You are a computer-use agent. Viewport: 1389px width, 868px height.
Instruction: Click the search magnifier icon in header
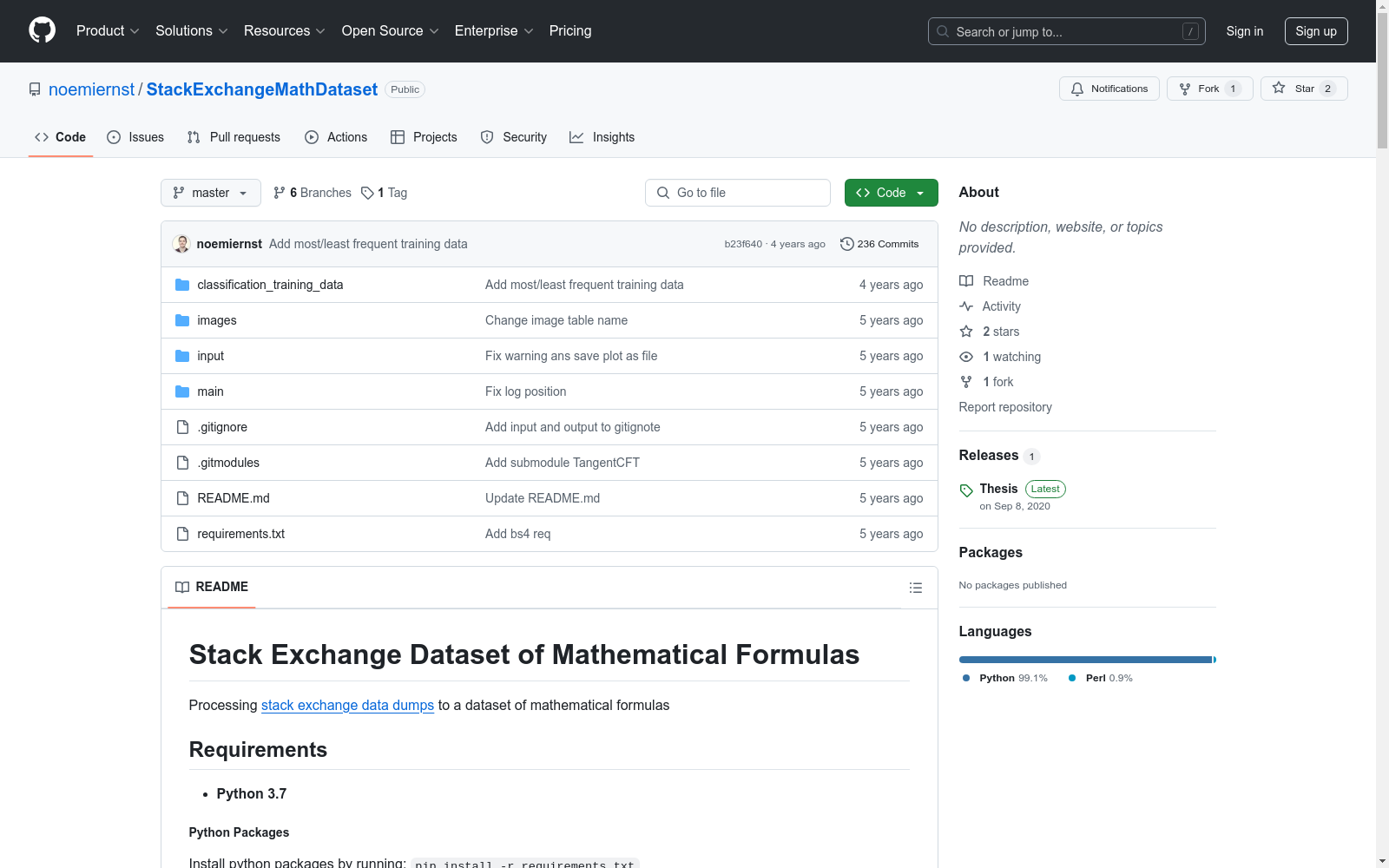943,31
